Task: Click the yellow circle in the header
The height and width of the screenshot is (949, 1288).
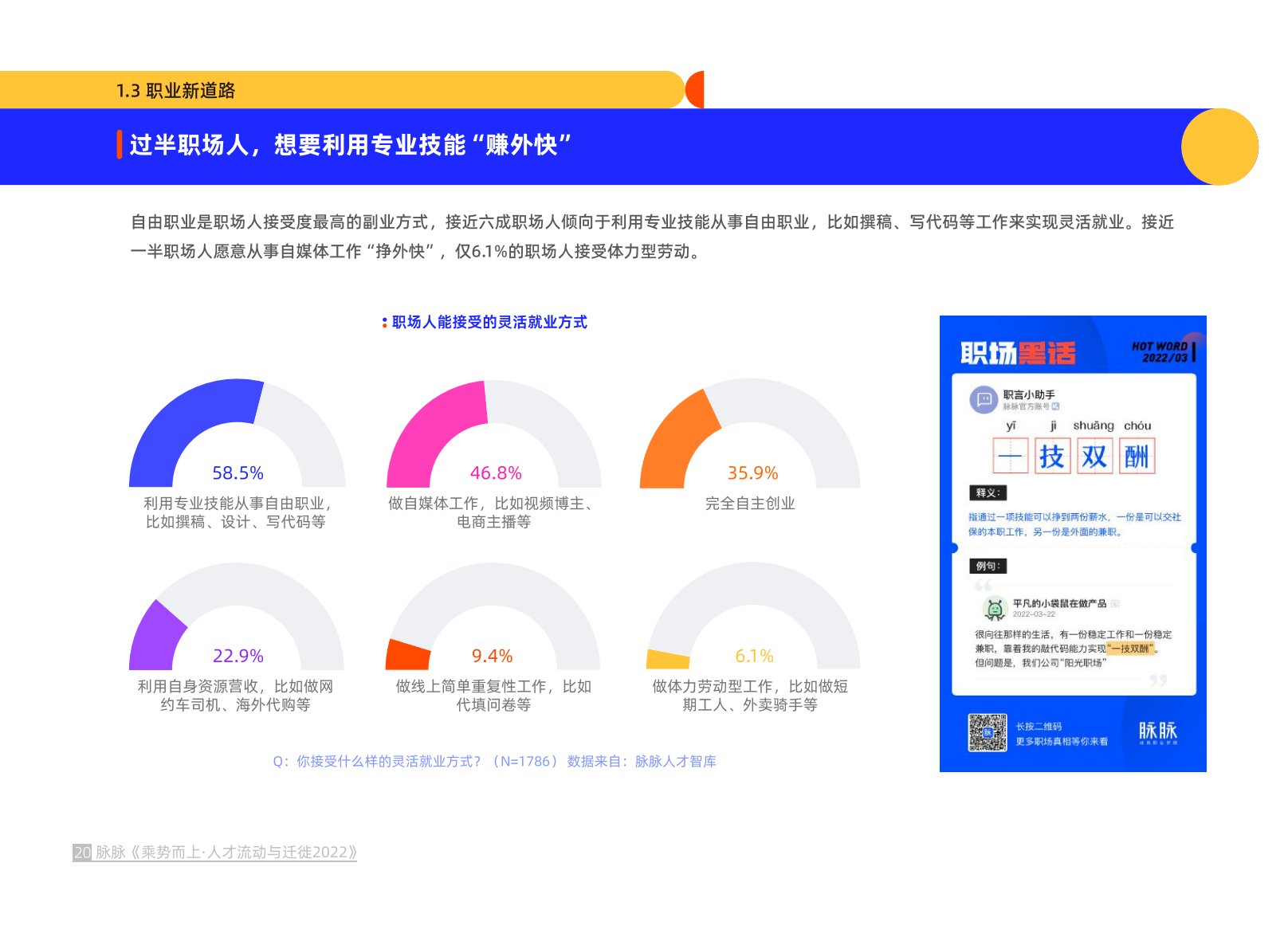Action: (x=1219, y=147)
